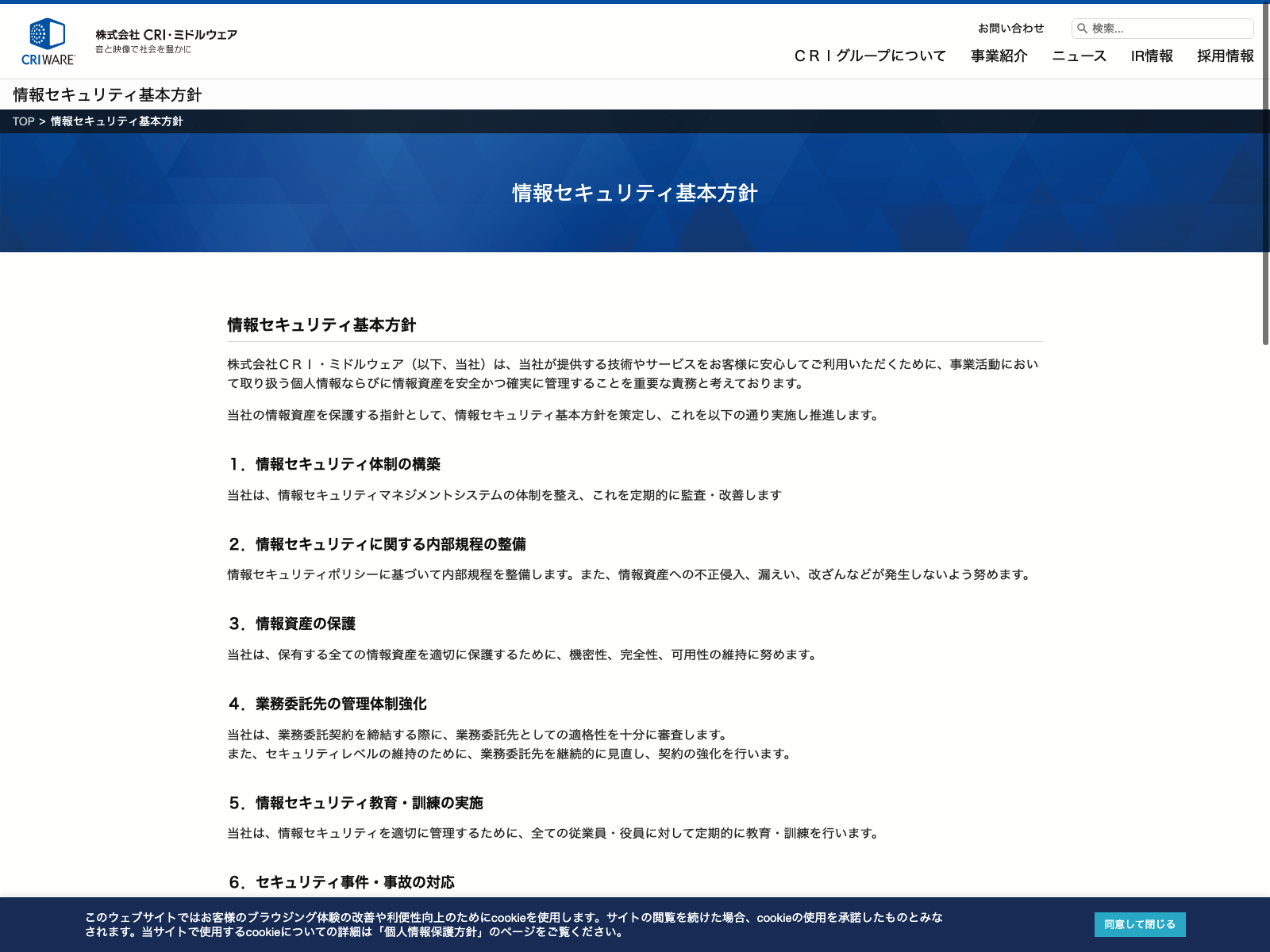The image size is (1270, 952).
Task: Click the heading 業務委託先の管理体制強化
Action: coord(341,704)
